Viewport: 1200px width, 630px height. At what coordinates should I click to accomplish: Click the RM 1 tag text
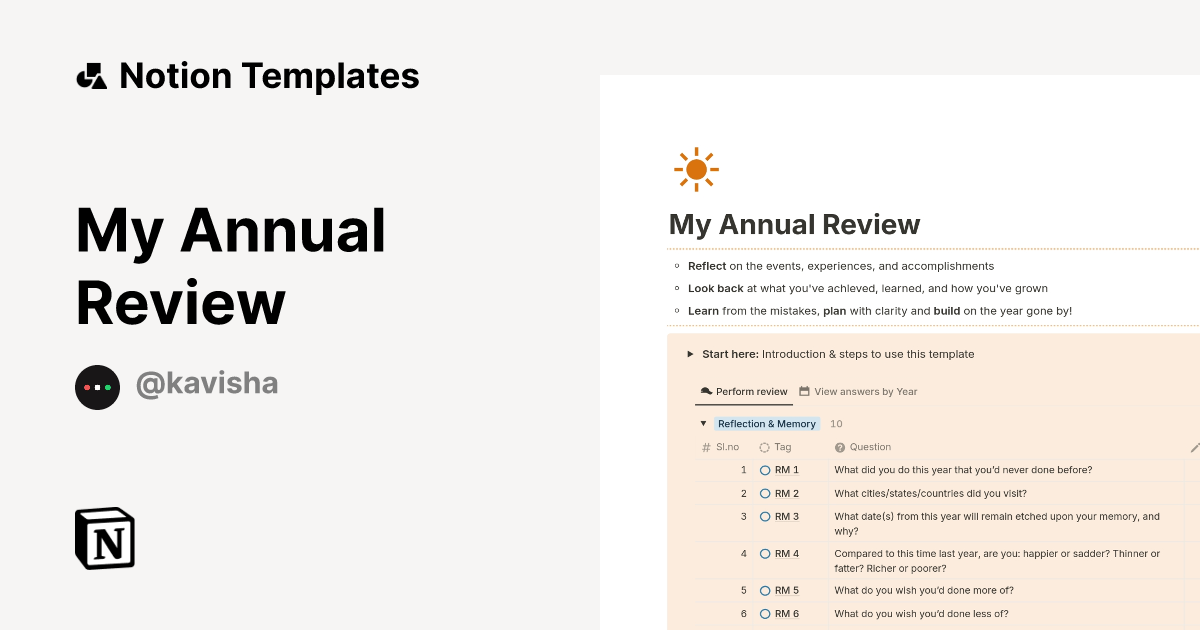787,470
